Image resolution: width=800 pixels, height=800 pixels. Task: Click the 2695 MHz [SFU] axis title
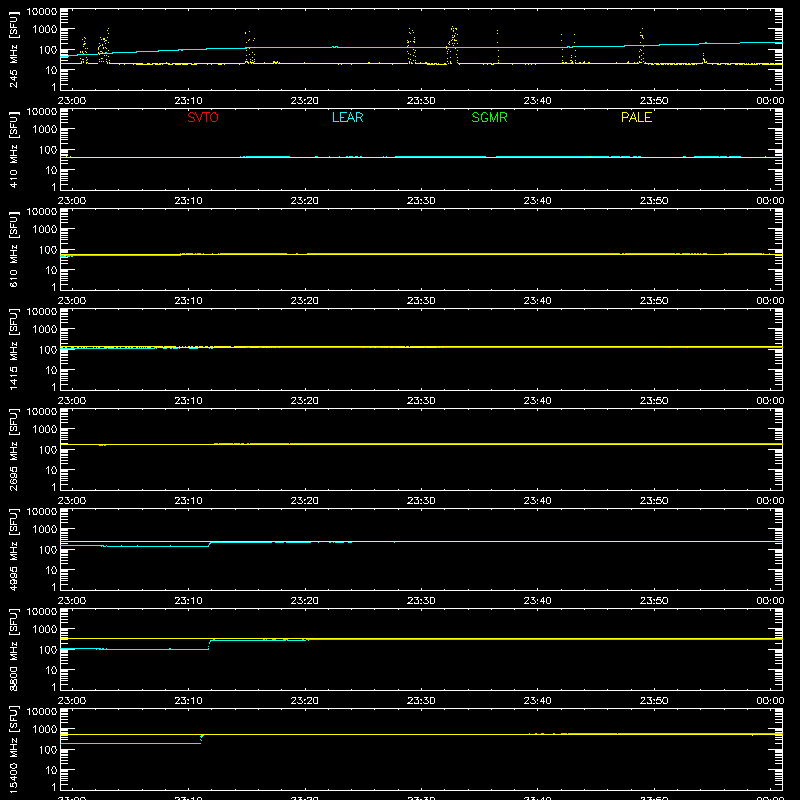(x=13, y=449)
